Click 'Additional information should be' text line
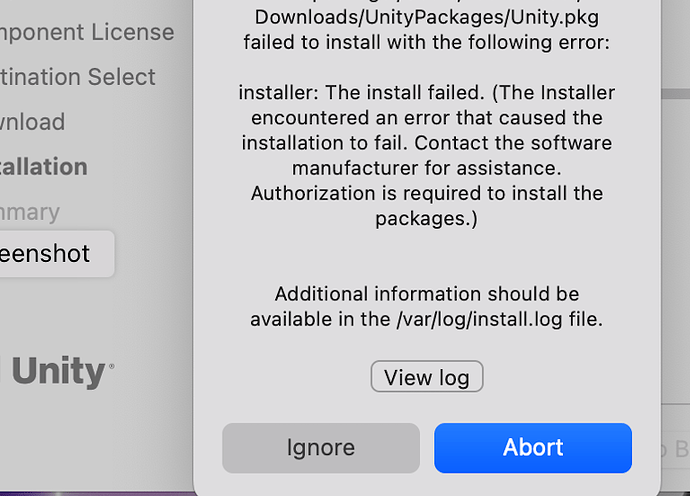Screen dimensions: 690x496 click(x=427, y=294)
